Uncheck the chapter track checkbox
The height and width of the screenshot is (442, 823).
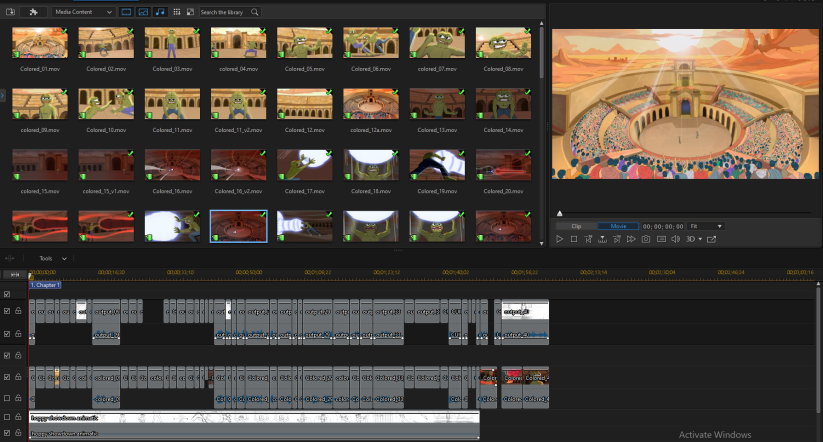tap(7, 294)
